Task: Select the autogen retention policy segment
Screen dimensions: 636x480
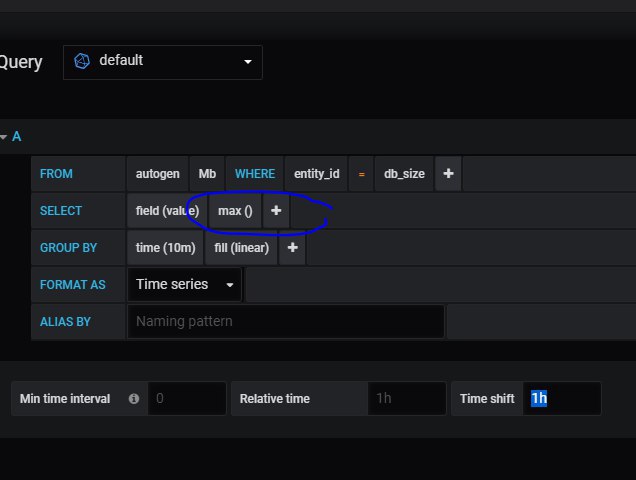Action: click(x=157, y=174)
